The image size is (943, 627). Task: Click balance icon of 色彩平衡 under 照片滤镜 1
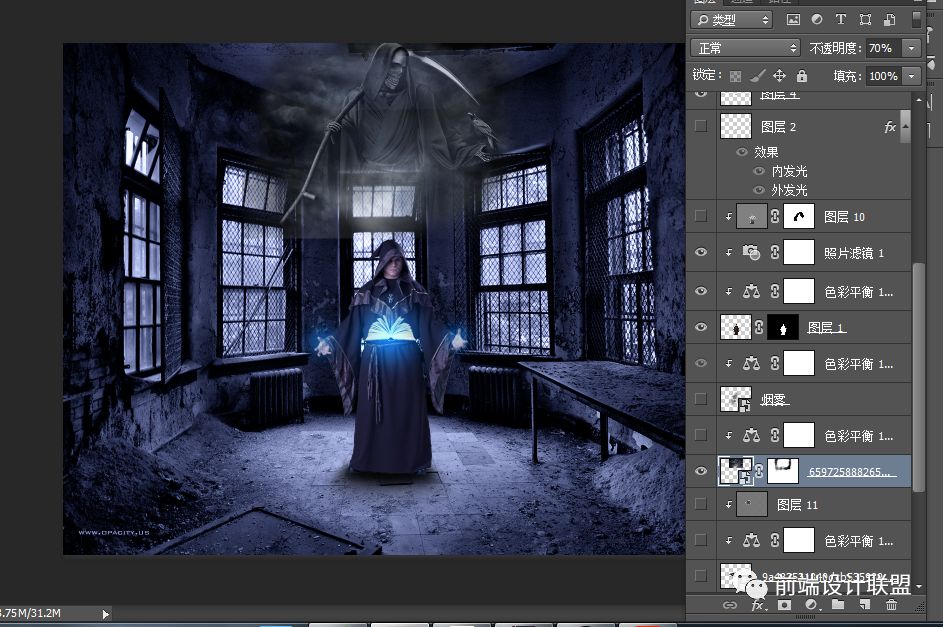click(x=751, y=292)
